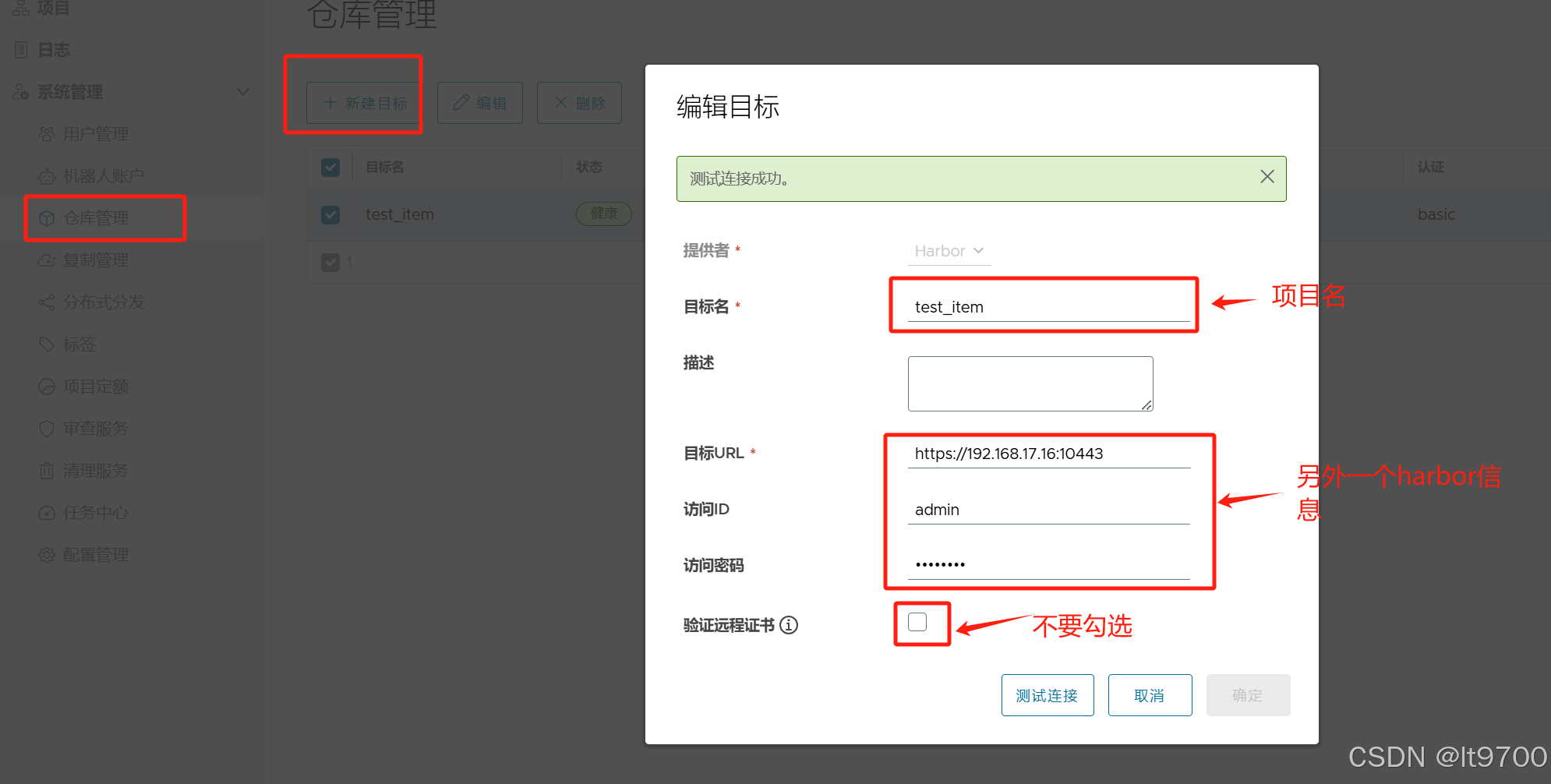This screenshot has height=784, width=1551.
Task: Open the Harbor provider dropdown
Action: coord(949,251)
